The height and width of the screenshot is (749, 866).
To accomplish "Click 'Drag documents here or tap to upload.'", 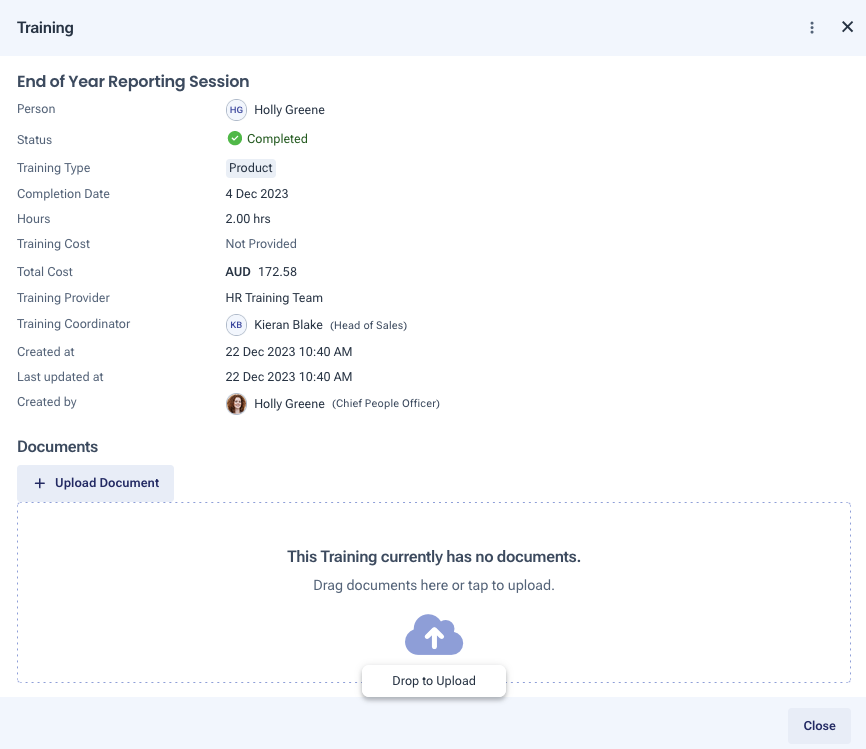I will click(434, 585).
